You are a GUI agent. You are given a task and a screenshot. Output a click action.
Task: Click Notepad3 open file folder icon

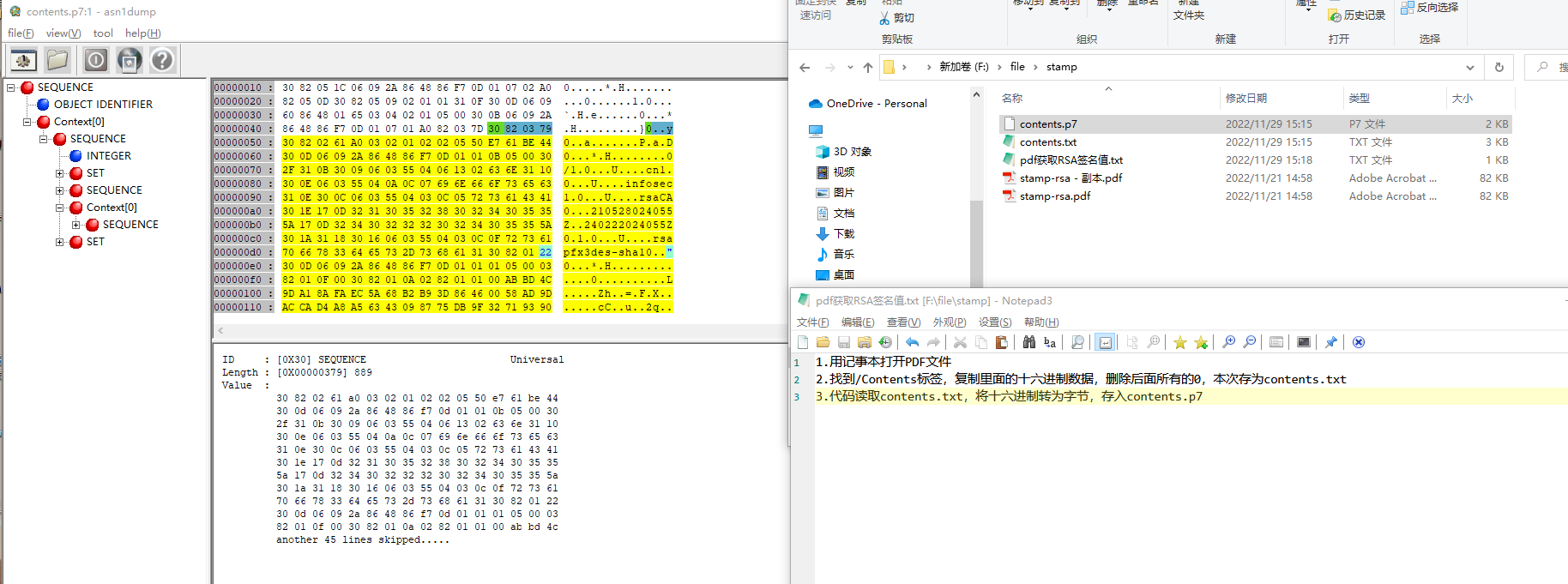point(823,342)
